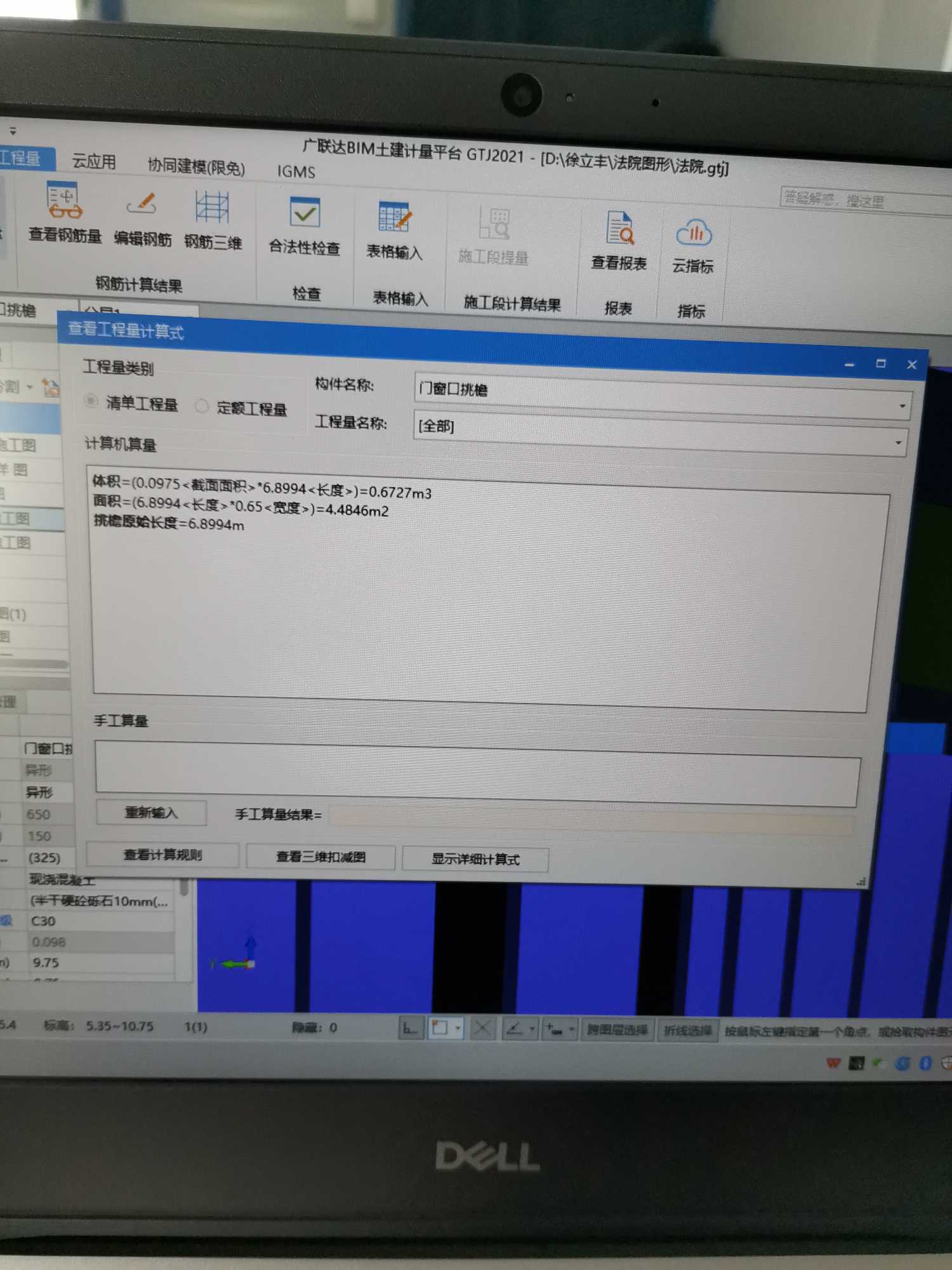Click the 现浇混凝土 property value
This screenshot has height=1270, width=952.
point(62,879)
